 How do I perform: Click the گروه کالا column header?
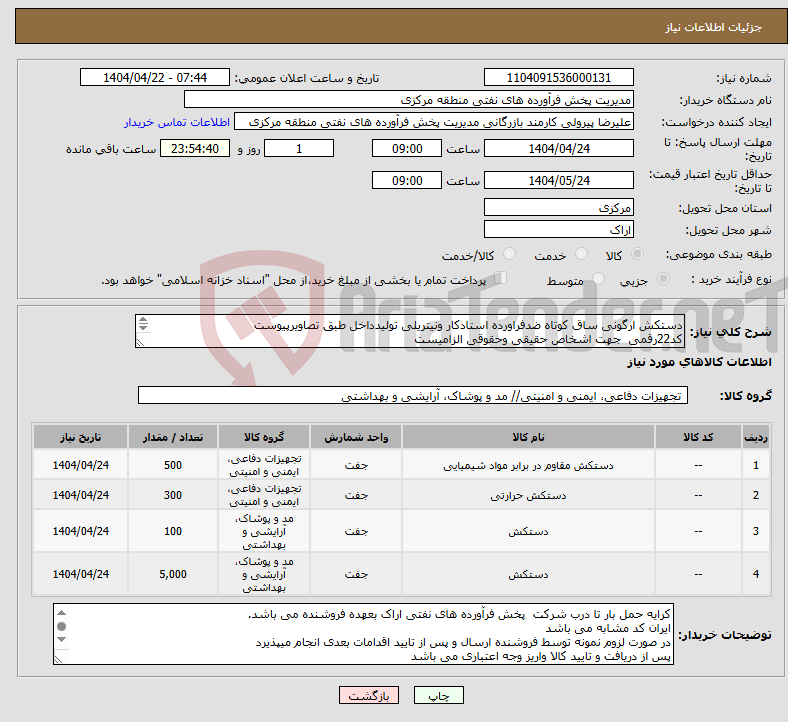(264, 437)
